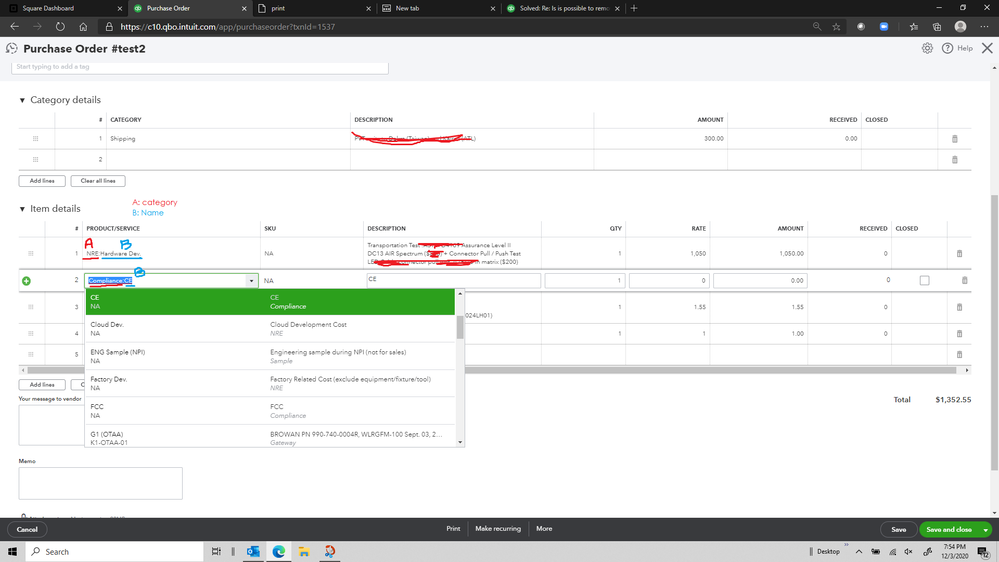Expand the Save and close dropdown arrow
The image size is (999, 562).
[x=986, y=529]
